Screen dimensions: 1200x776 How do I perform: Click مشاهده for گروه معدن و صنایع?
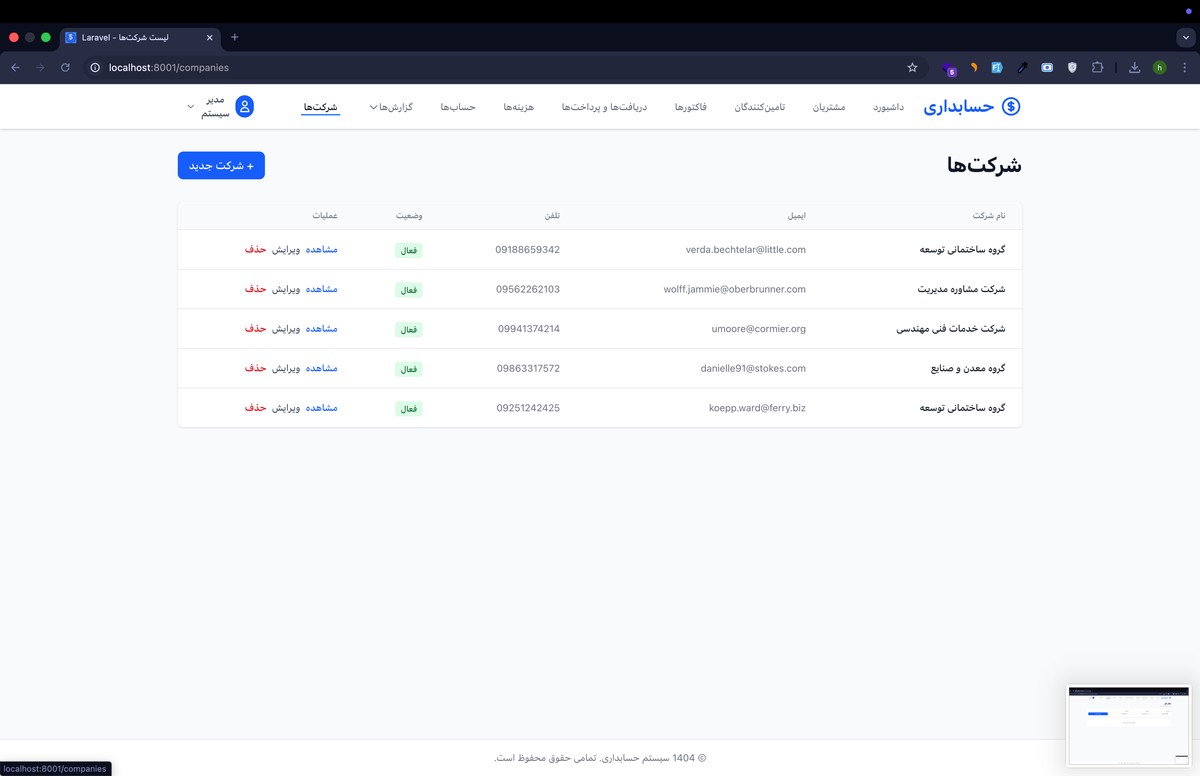point(321,368)
